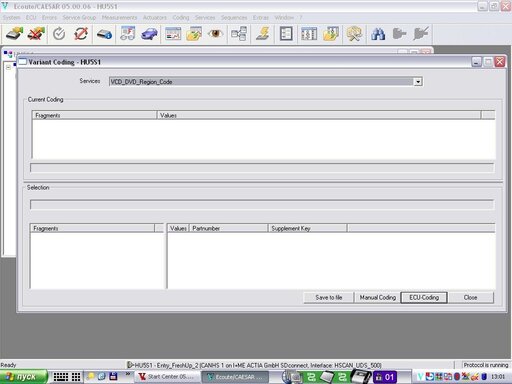Open the ECU menu
Screen dimensions: 512x384
coord(31,18)
